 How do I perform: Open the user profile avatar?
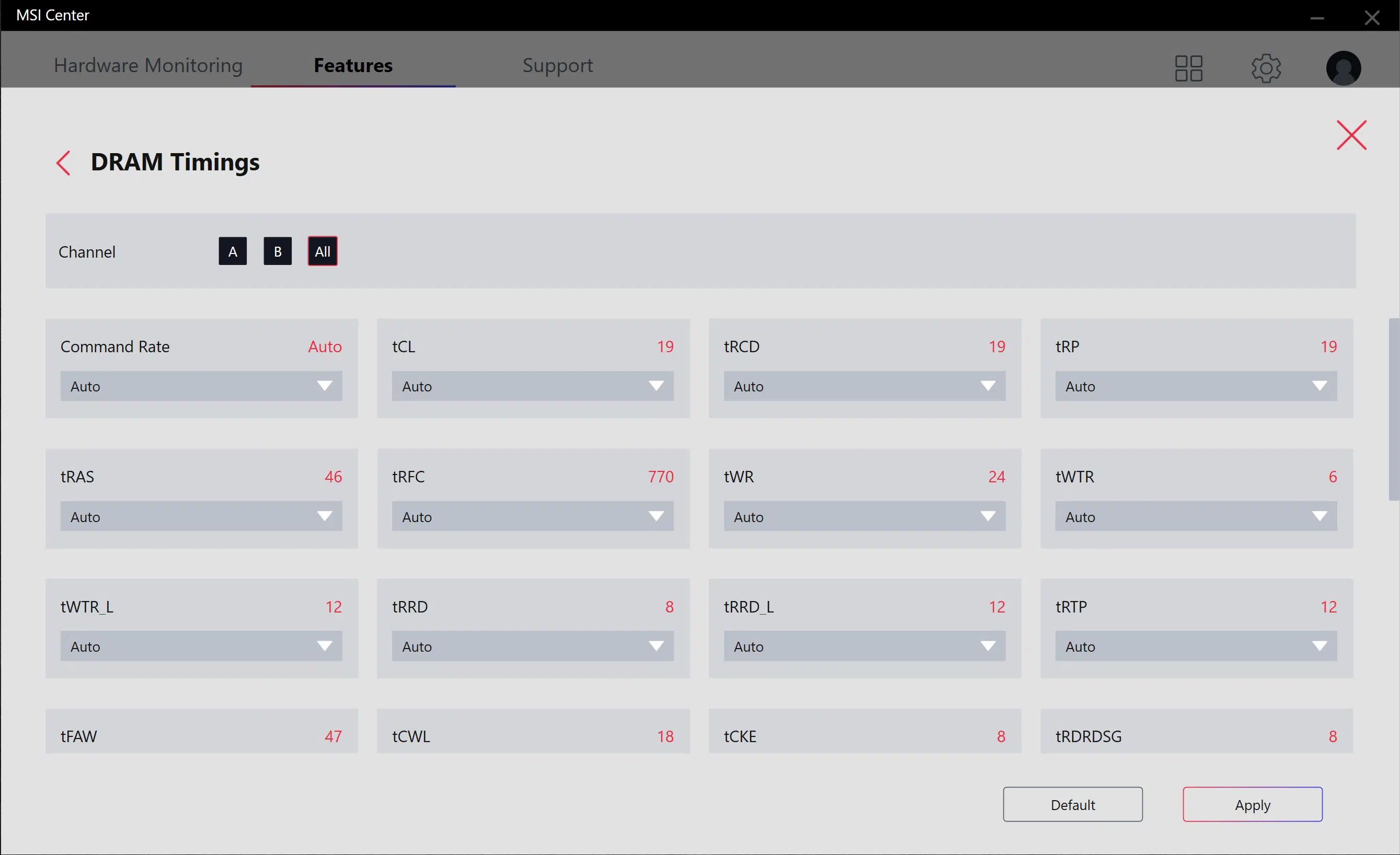pyautogui.click(x=1343, y=68)
